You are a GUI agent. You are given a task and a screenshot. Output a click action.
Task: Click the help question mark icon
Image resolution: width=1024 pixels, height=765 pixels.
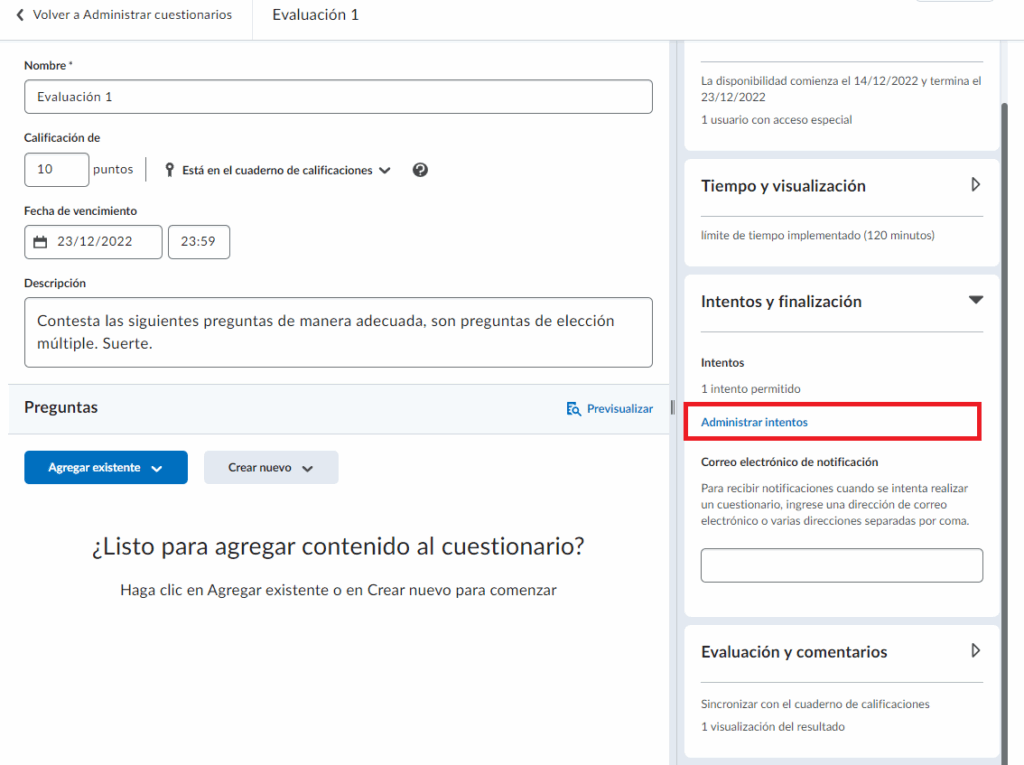click(420, 170)
